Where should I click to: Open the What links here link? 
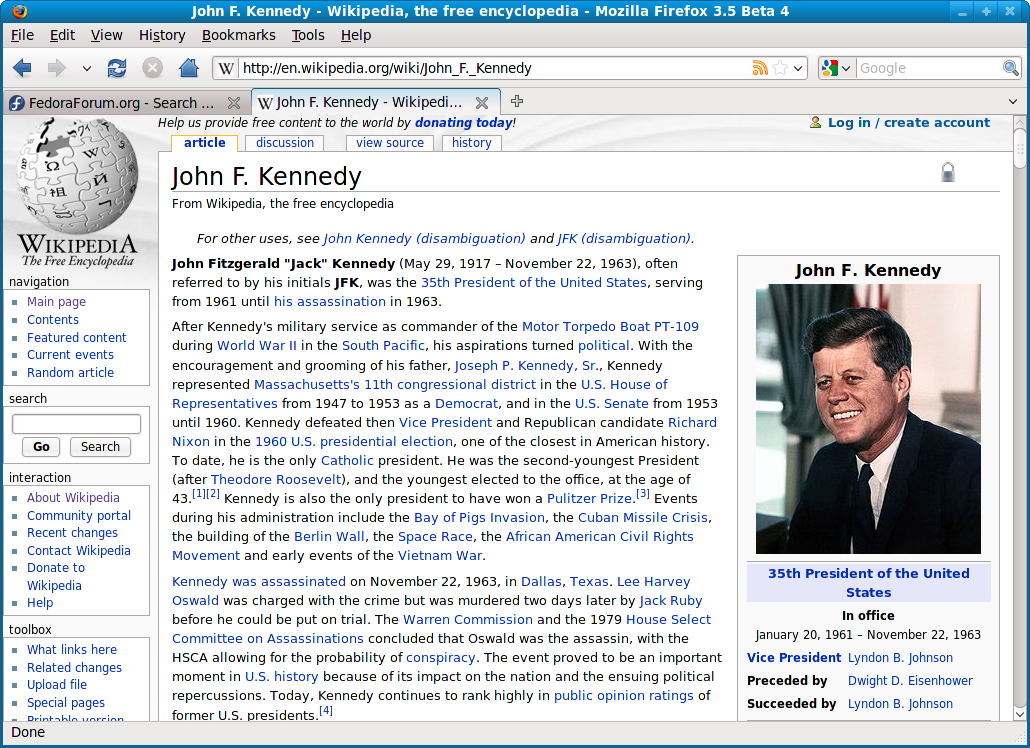(72, 649)
